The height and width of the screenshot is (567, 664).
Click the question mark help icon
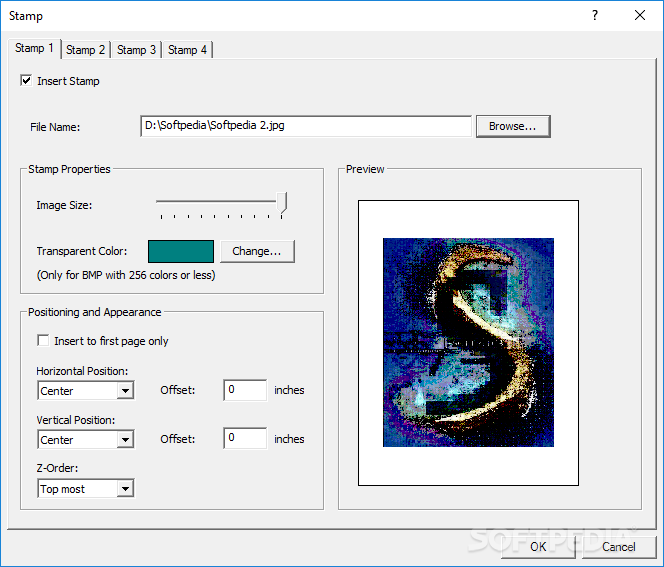pos(595,16)
